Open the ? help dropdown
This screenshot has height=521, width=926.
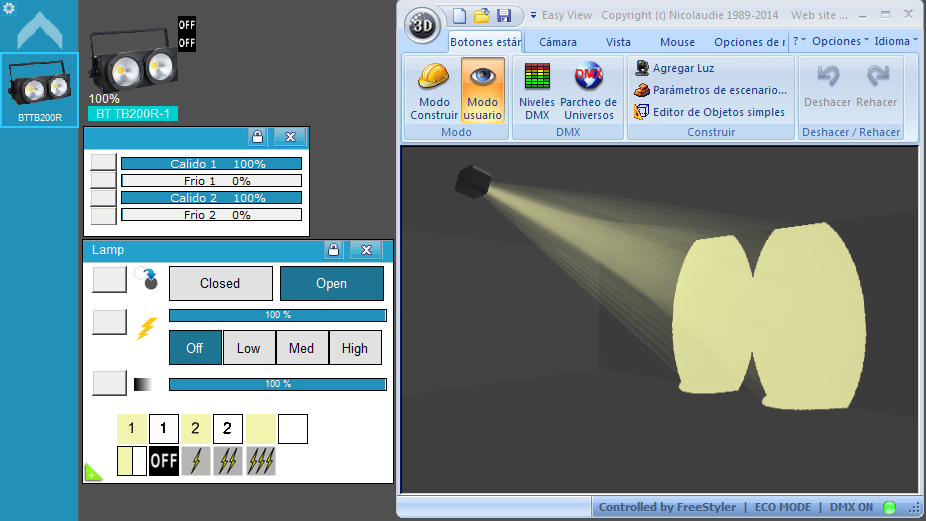pos(799,41)
